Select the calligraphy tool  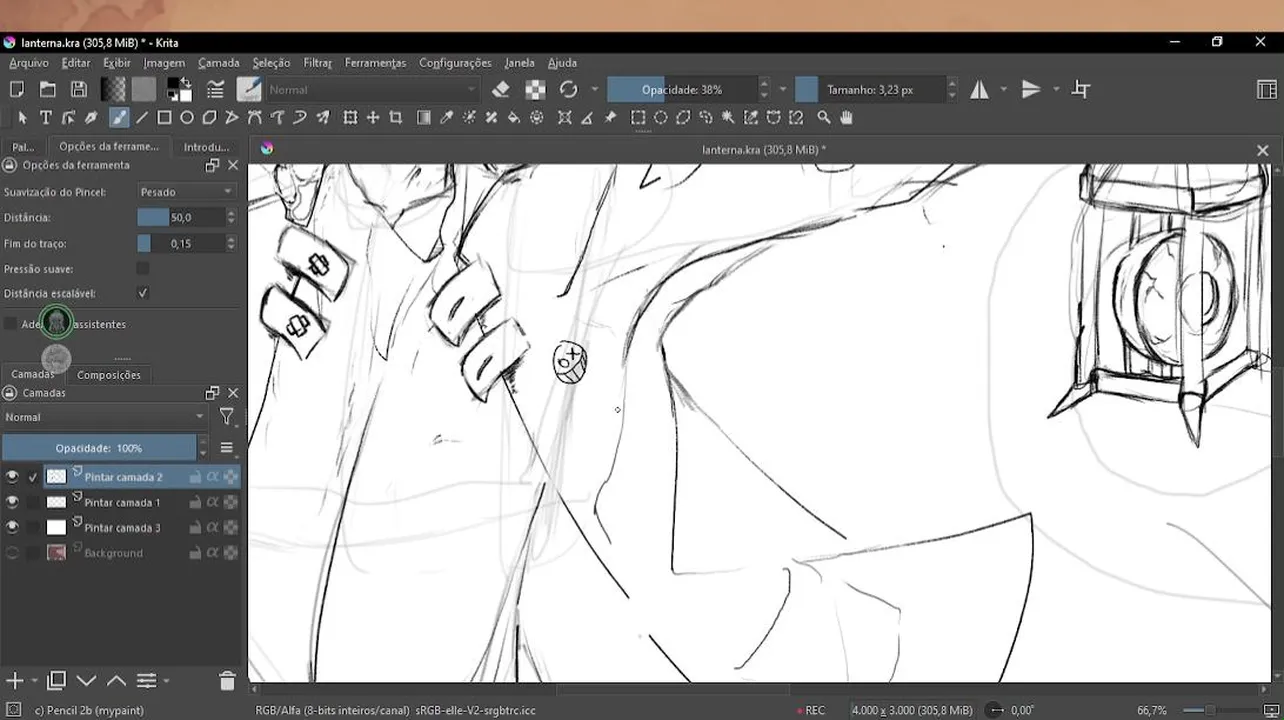(91, 118)
